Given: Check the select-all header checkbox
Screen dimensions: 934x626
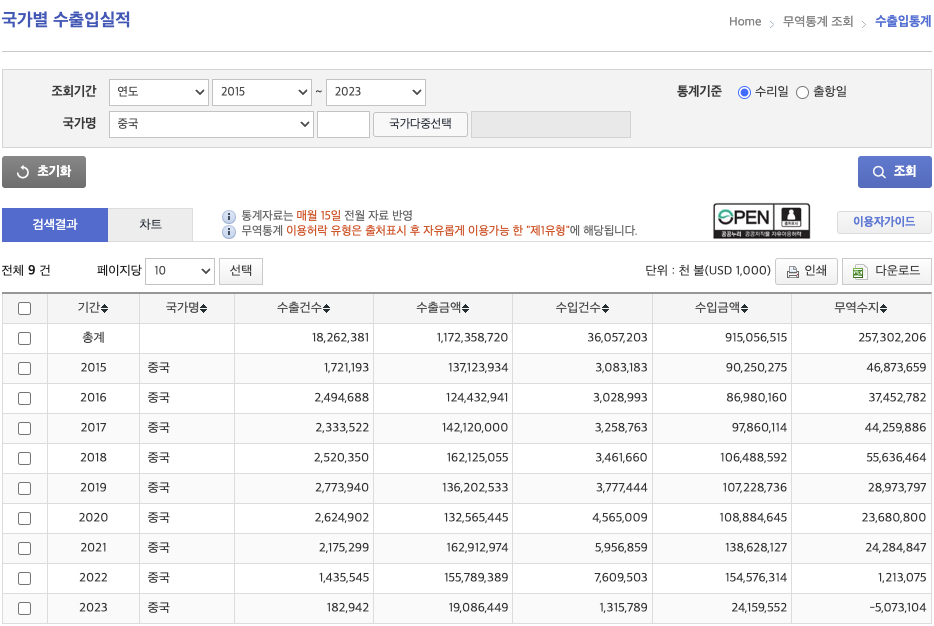Looking at the screenshot, I should (24, 309).
